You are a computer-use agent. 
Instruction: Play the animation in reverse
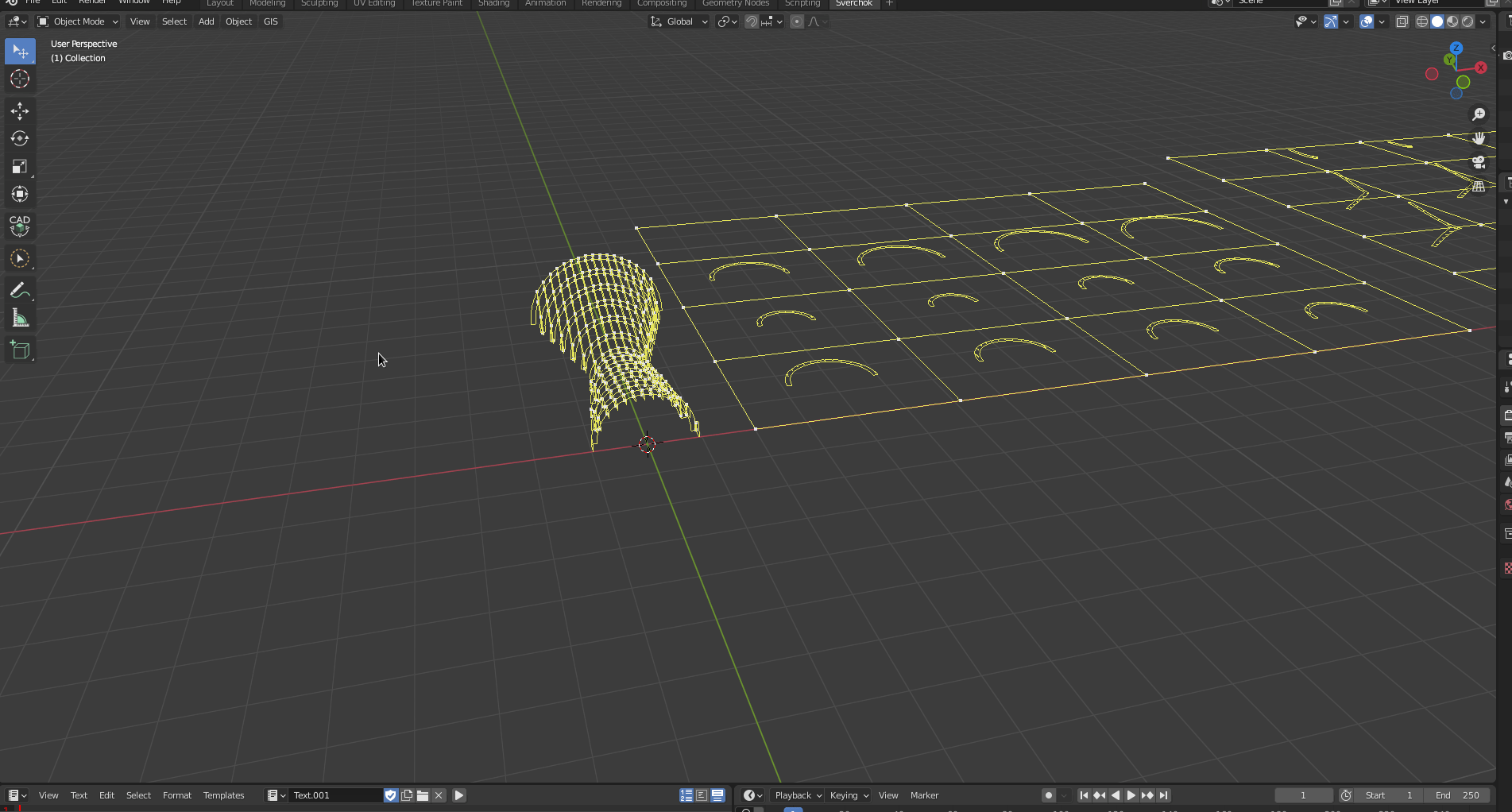pyautogui.click(x=1116, y=795)
